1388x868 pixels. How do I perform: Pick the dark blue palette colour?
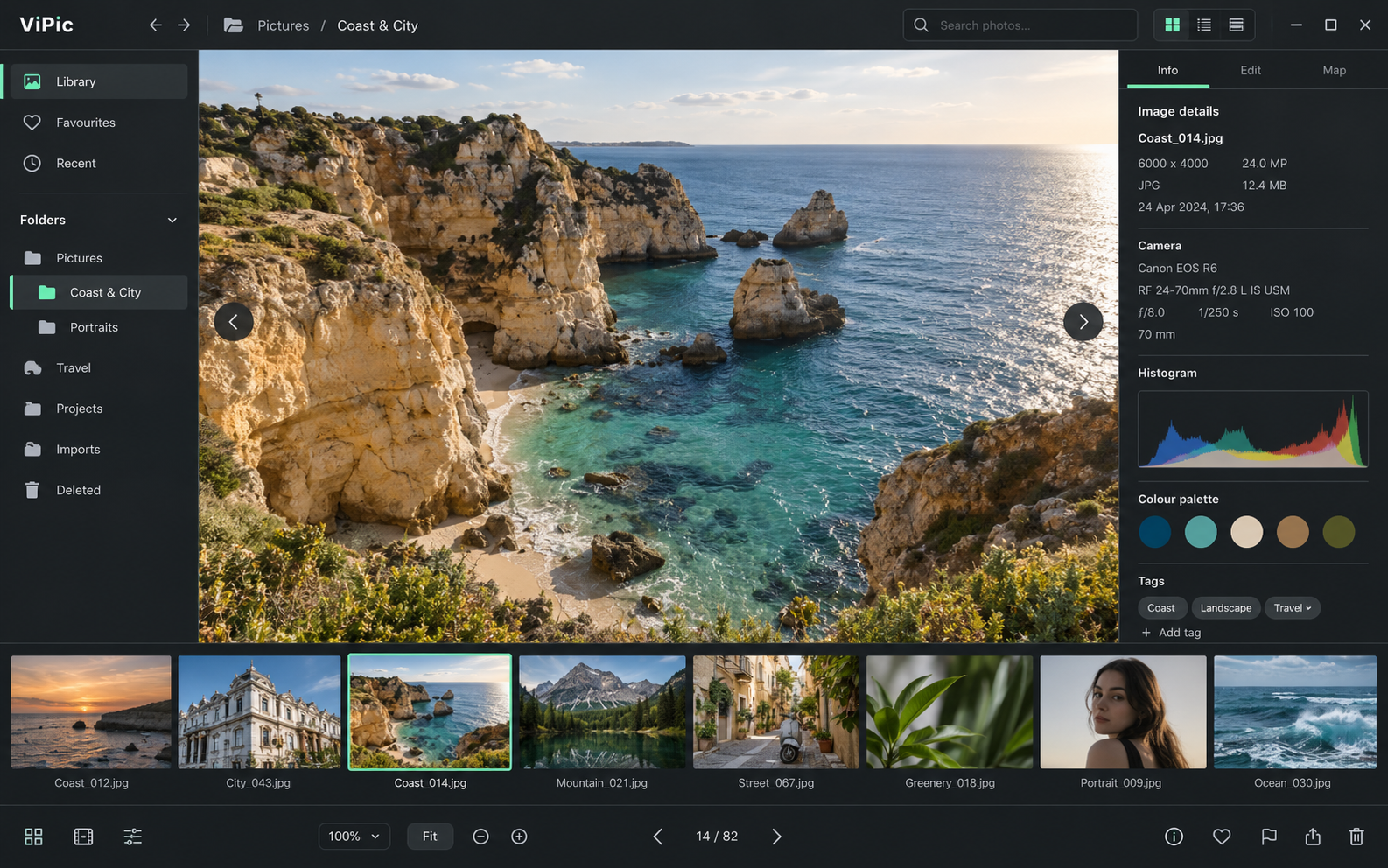coord(1155,532)
